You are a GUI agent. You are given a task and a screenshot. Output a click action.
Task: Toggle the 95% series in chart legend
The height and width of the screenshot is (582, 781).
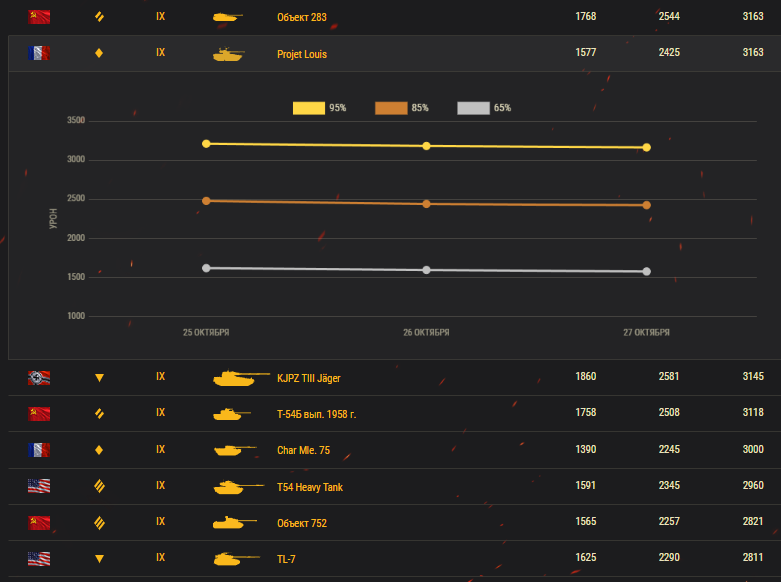coord(319,108)
